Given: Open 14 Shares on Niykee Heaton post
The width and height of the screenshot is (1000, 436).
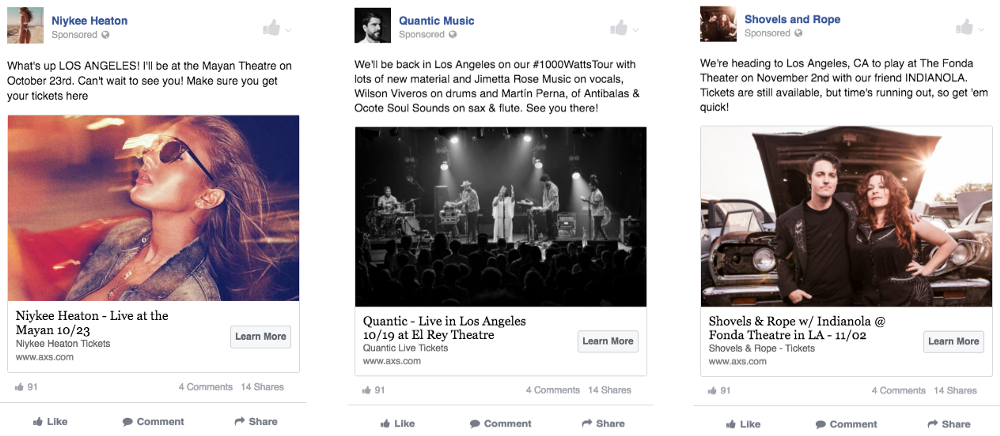Looking at the screenshot, I should [262, 387].
